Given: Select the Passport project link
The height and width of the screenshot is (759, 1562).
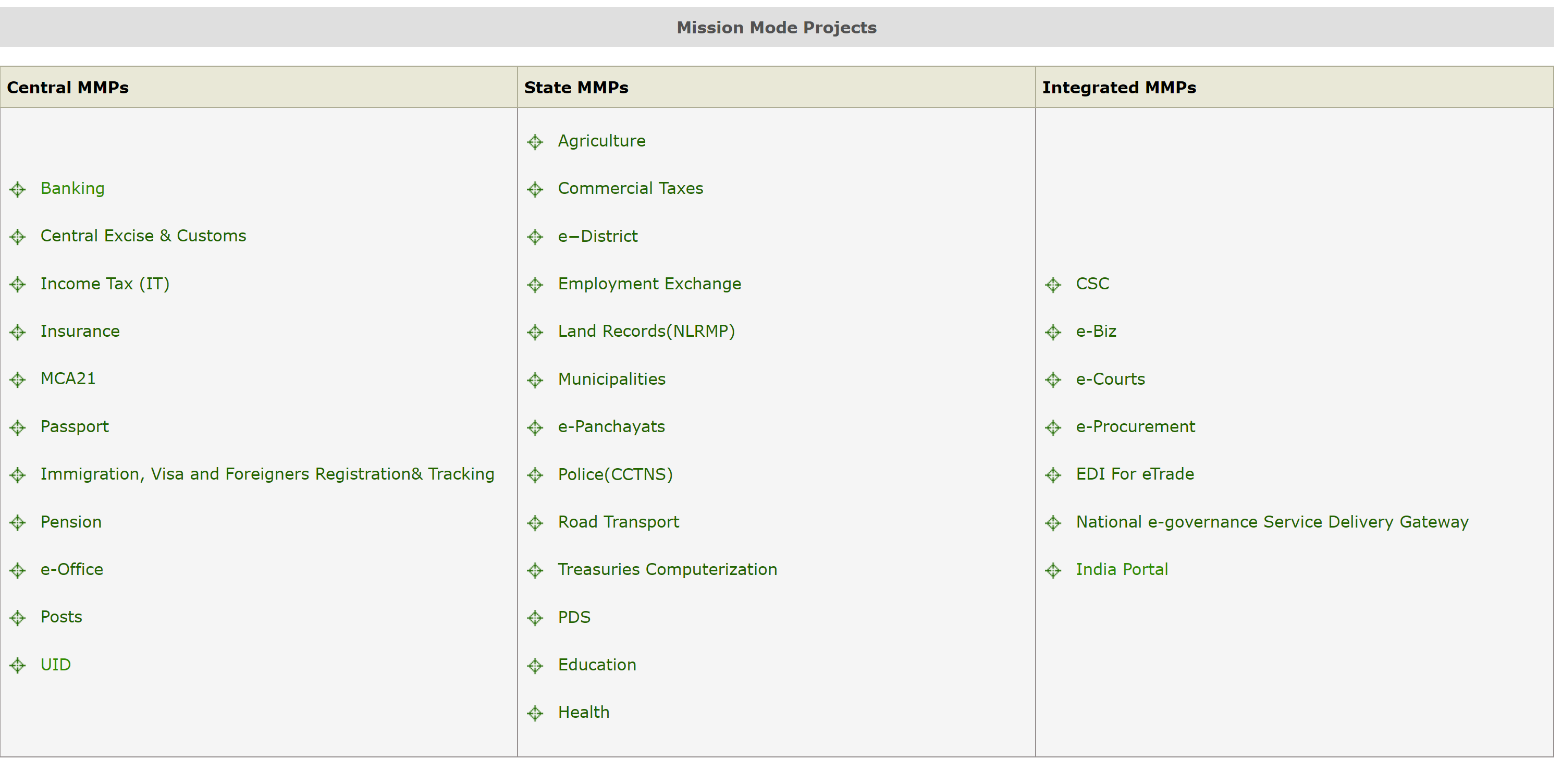Looking at the screenshot, I should (x=75, y=427).
